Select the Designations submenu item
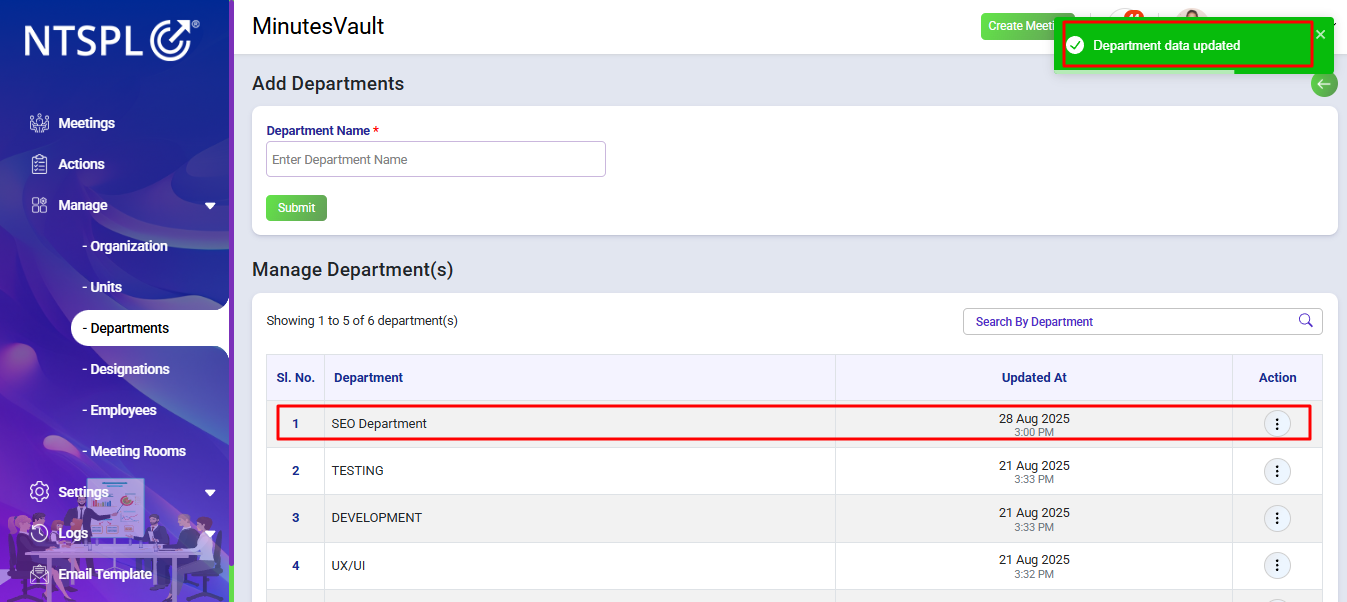This screenshot has width=1347, height=602. click(125, 369)
